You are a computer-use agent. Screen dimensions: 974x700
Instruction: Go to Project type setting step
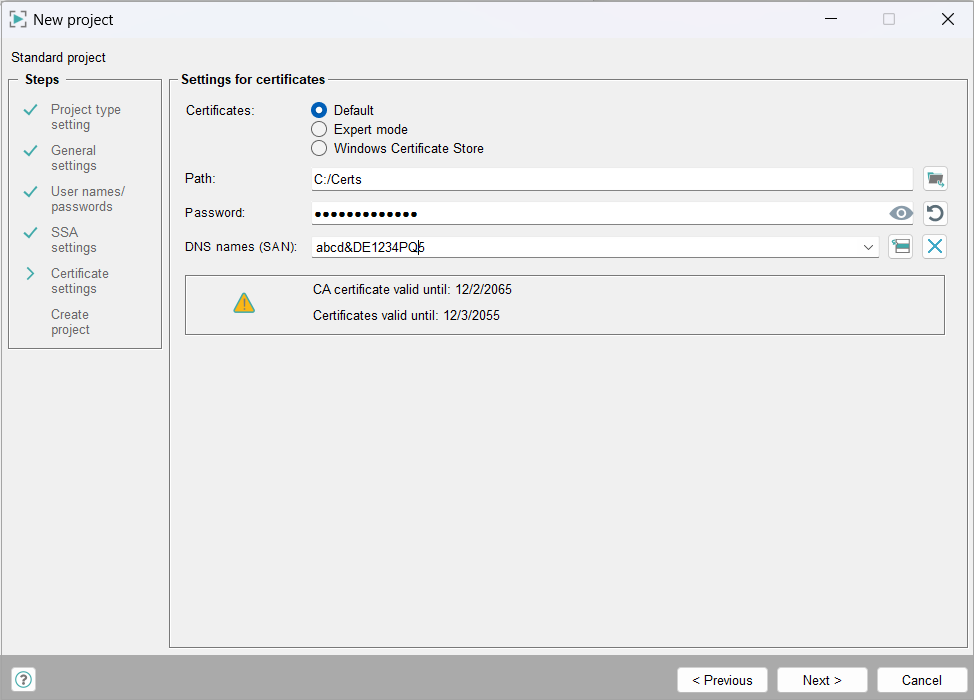(85, 117)
